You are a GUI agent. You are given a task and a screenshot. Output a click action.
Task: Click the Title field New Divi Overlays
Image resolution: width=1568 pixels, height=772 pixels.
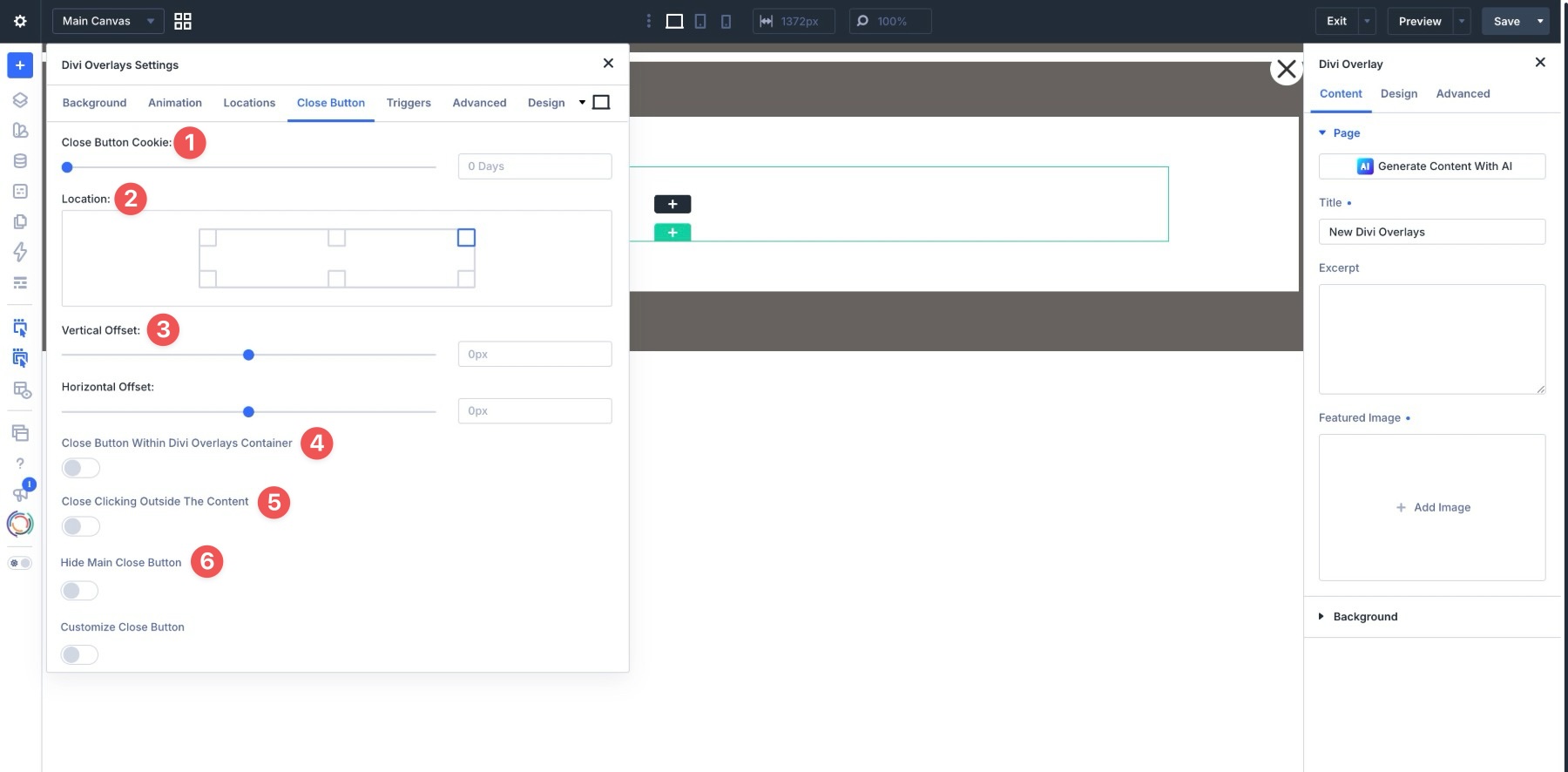pos(1432,232)
